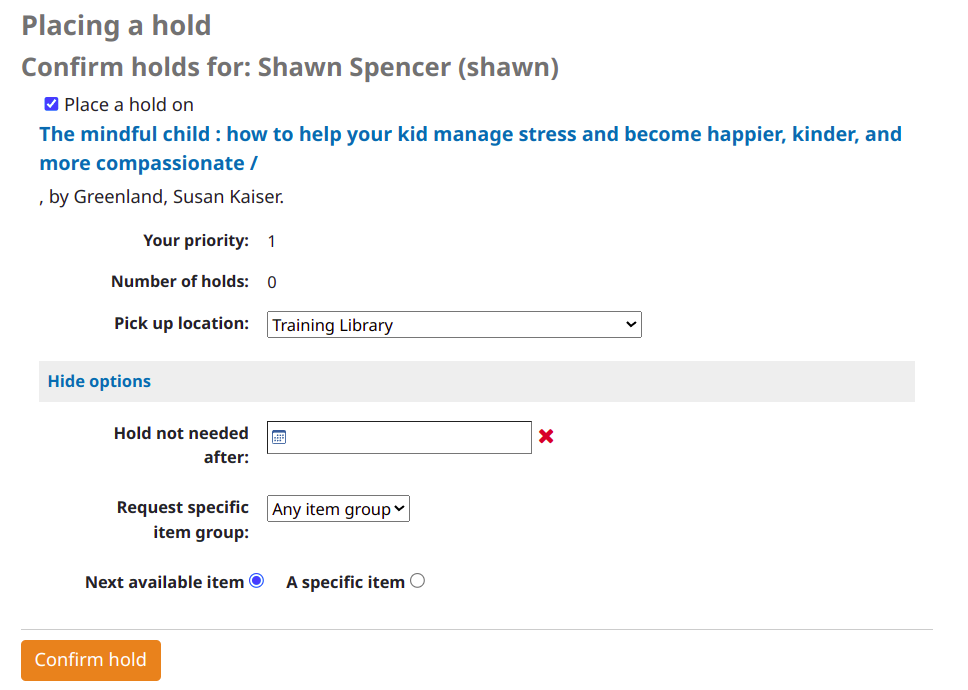Click the 'Request specific item group:' label

coord(182,520)
